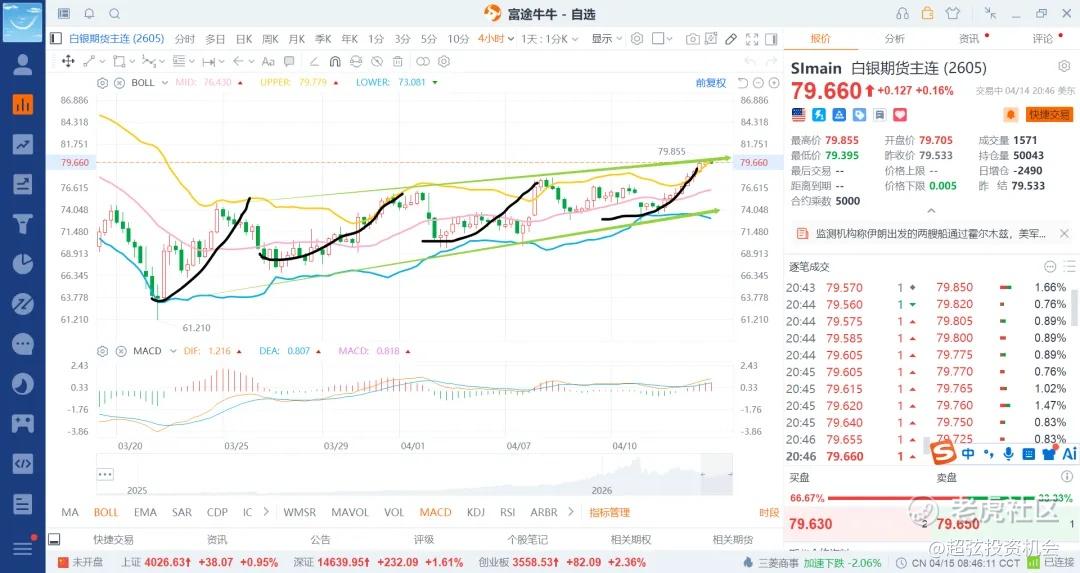Toggle the MACD indicator at bottom
Image resolution: width=1080 pixels, height=573 pixels.
pyautogui.click(x=435, y=512)
